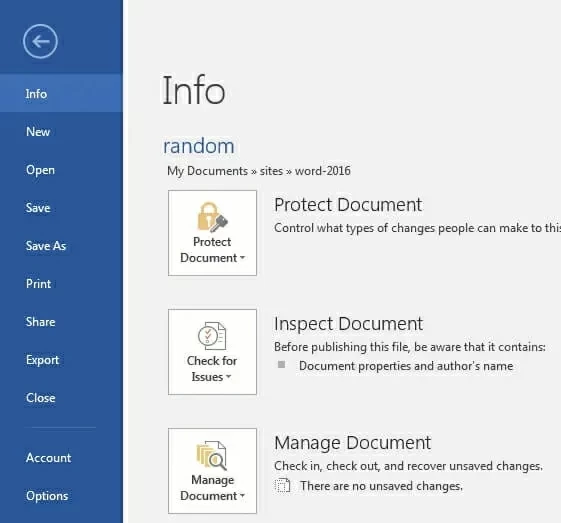Image resolution: width=561 pixels, height=523 pixels.
Task: Click text Before publishing this file
Action: (x=410, y=347)
